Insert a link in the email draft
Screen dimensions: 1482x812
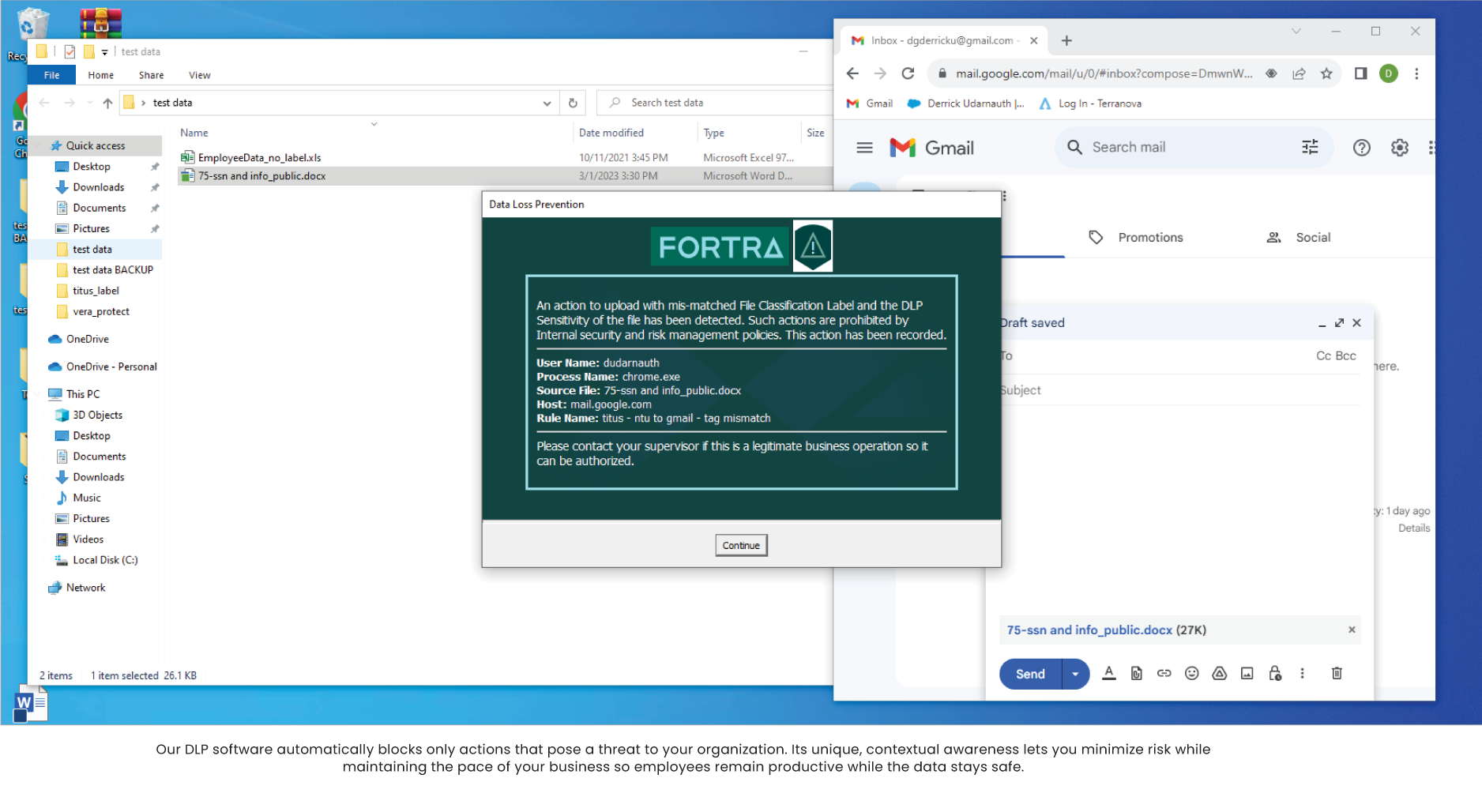pos(1164,673)
